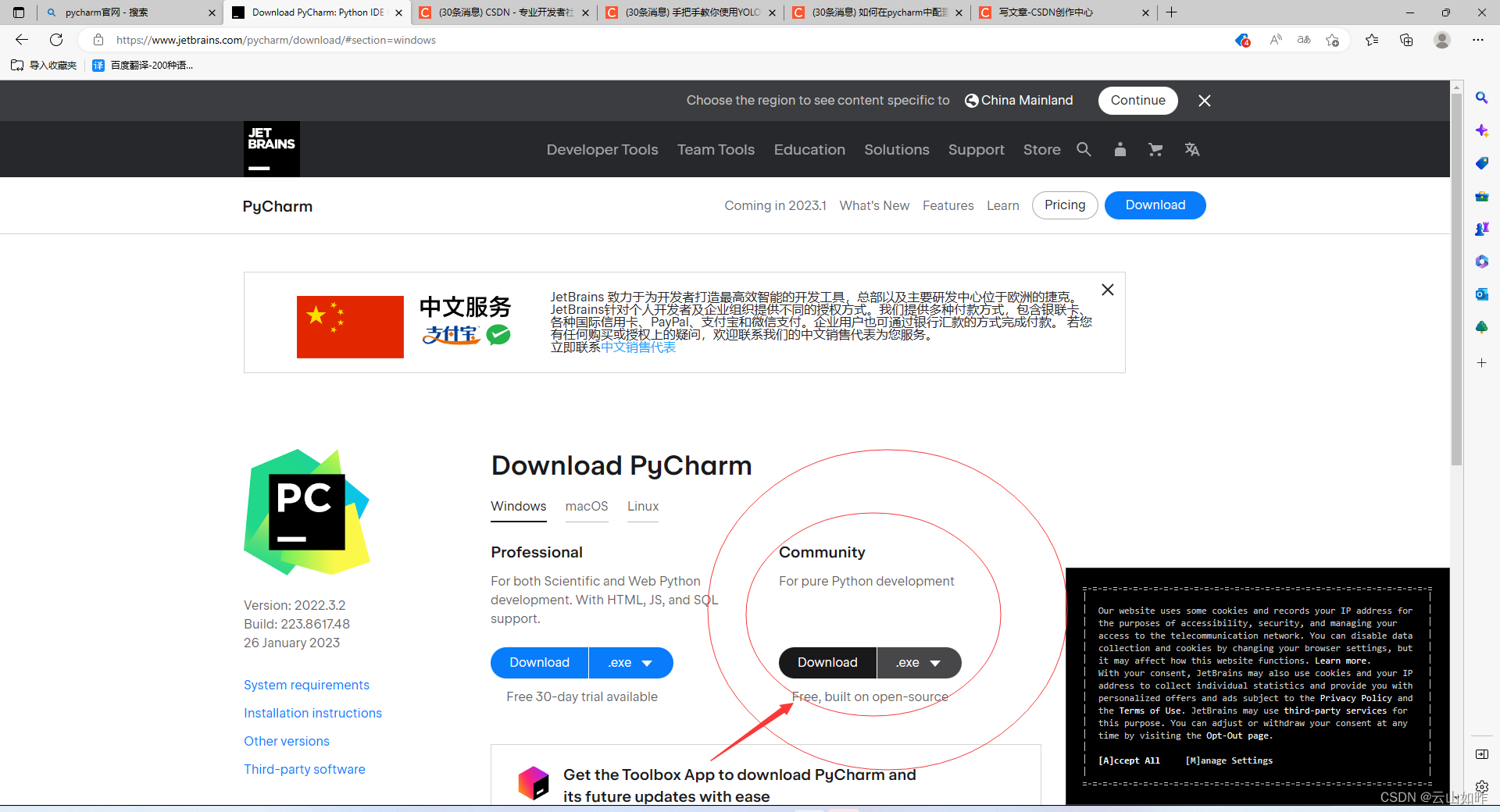This screenshot has width=1500, height=812.
Task: Open sidebar settings gear icon
Action: pos(1481,786)
